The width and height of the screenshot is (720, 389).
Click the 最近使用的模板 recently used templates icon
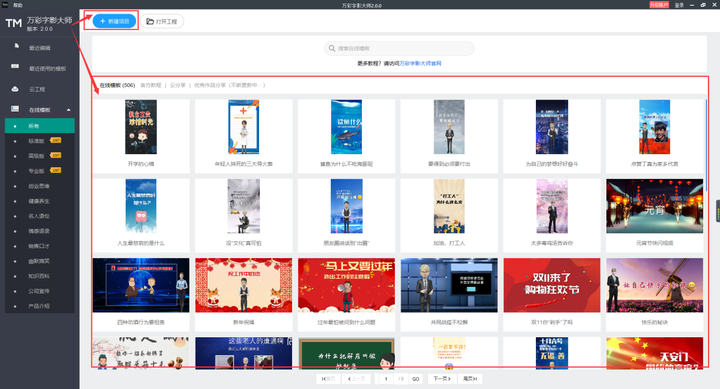(16, 67)
